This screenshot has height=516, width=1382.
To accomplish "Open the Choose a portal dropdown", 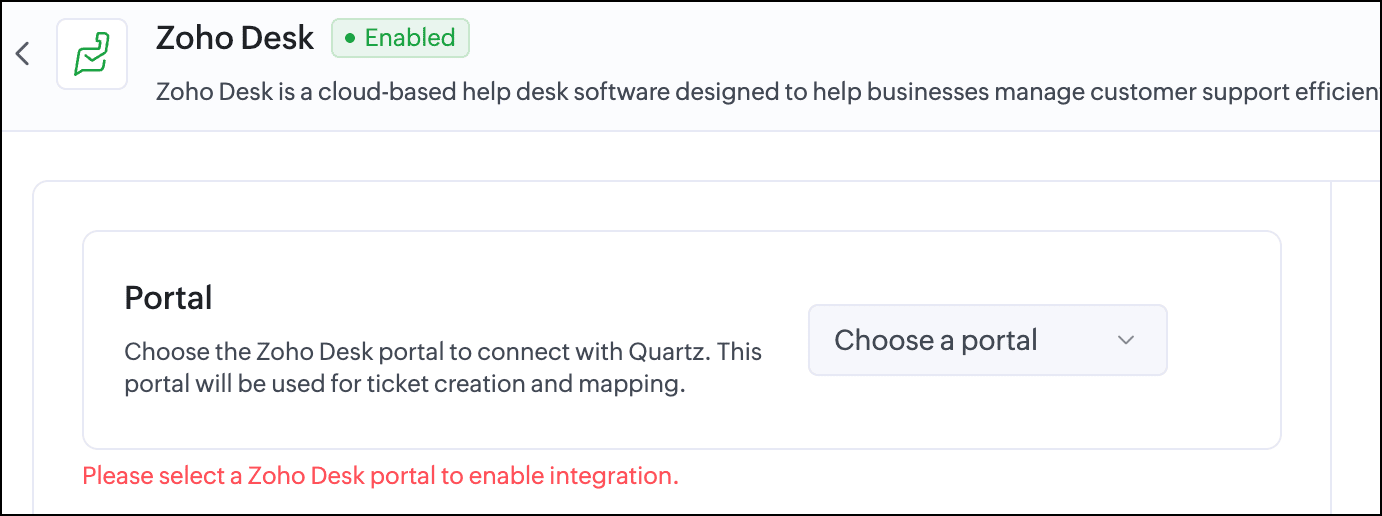I will tap(987, 341).
